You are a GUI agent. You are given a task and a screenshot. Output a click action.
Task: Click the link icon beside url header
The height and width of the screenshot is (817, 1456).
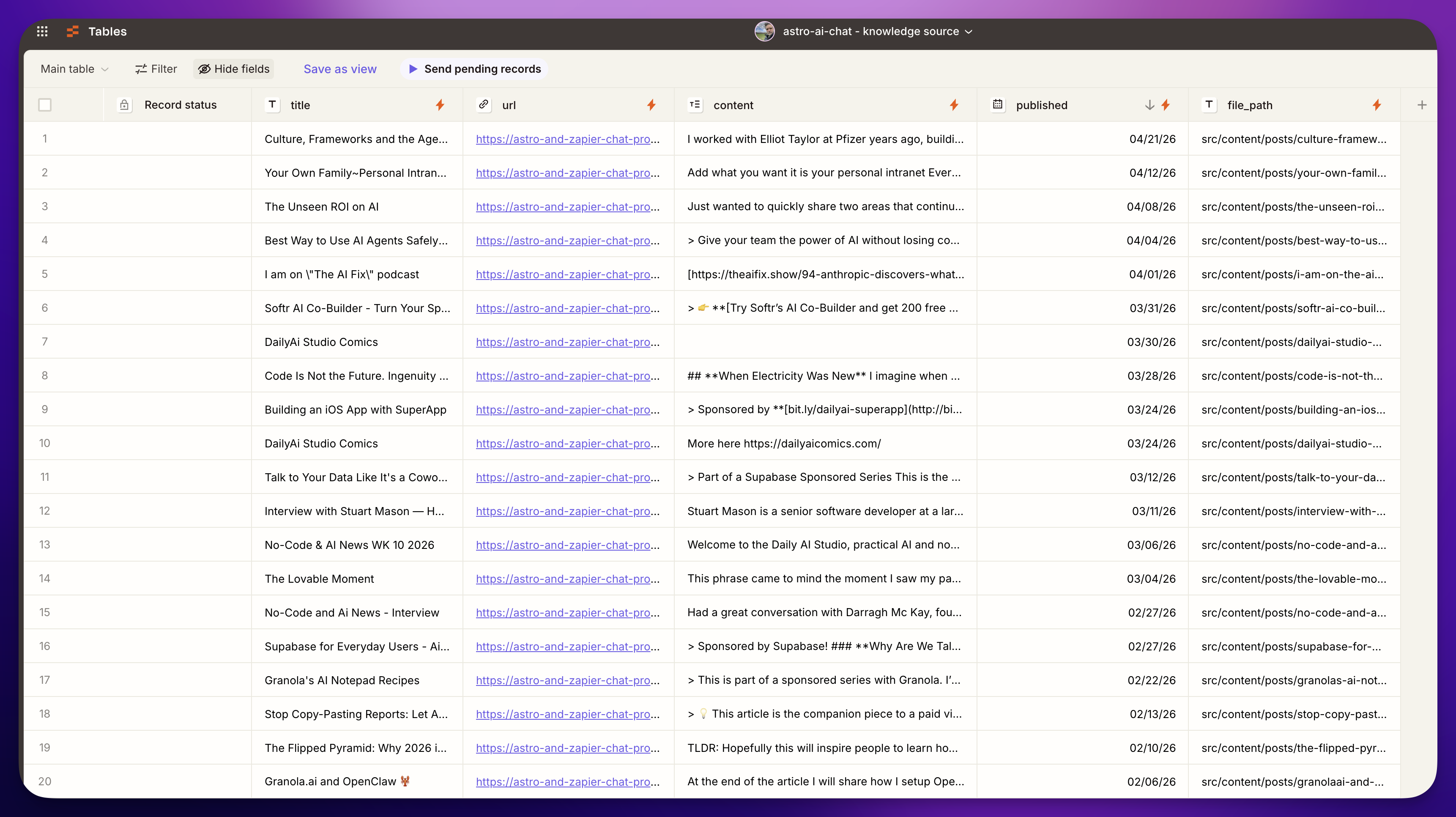[484, 105]
